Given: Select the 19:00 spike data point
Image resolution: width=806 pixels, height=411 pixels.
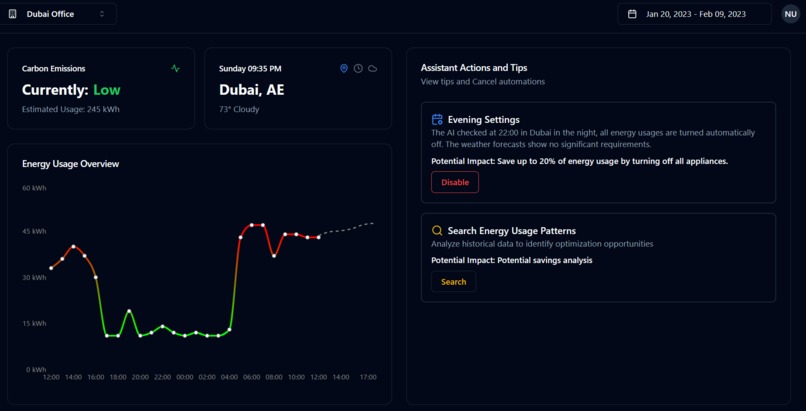Looking at the screenshot, I should pos(129,311).
